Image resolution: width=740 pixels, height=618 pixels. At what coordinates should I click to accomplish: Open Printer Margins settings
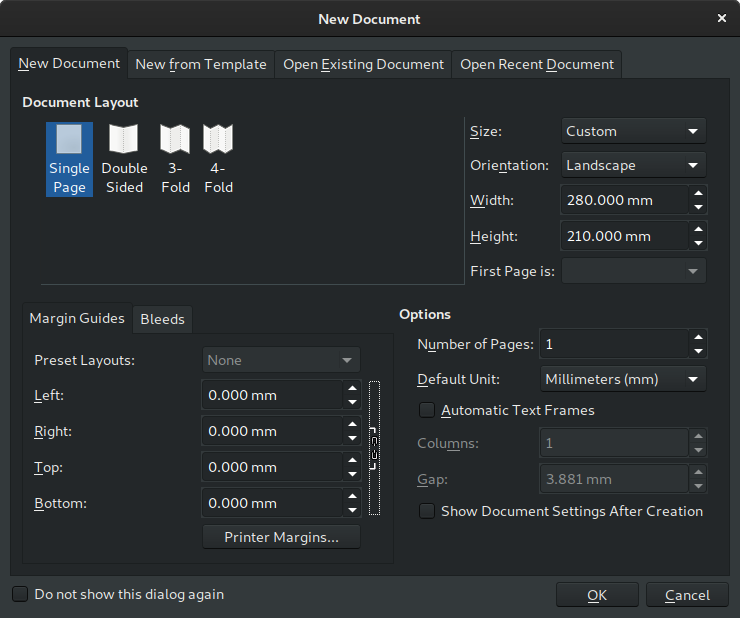pyautogui.click(x=281, y=537)
